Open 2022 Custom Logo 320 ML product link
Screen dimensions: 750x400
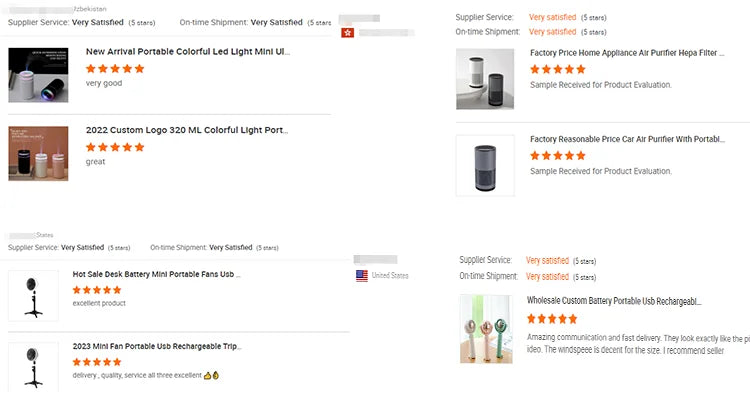tap(187, 130)
